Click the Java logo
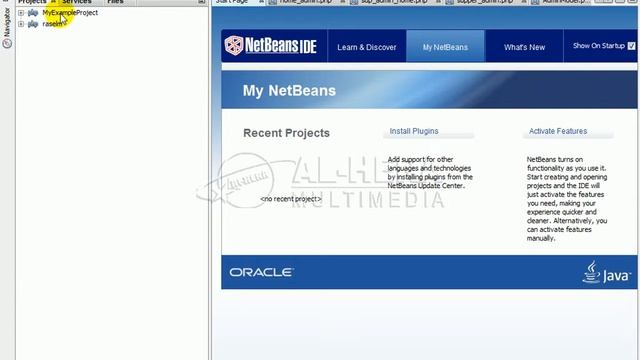This screenshot has height=360, width=640. pos(606,273)
